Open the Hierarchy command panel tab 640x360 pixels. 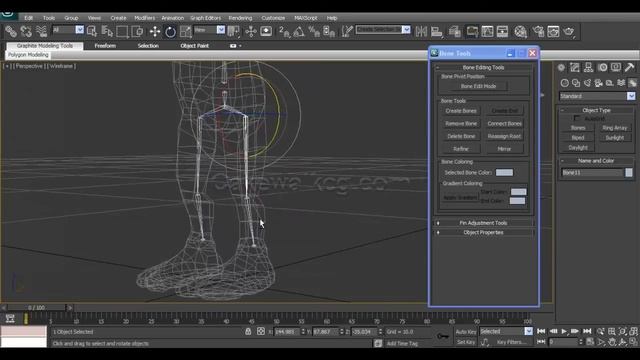(588, 67)
